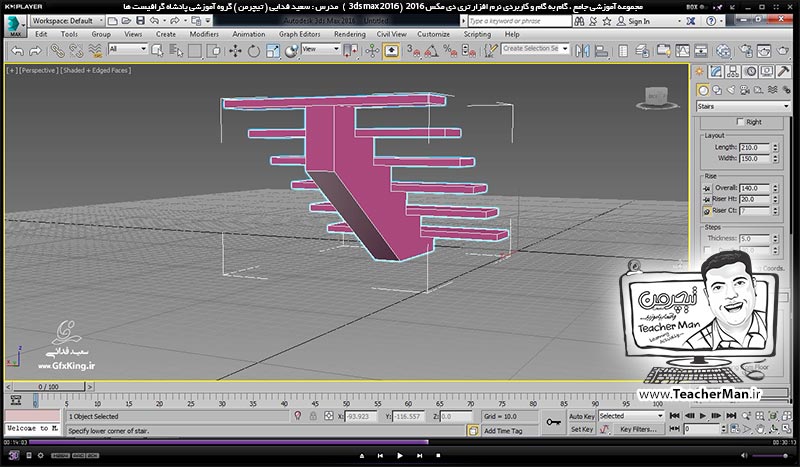The image size is (800, 467).
Task: Open the Selected key filter dropdown
Action: click(631, 416)
